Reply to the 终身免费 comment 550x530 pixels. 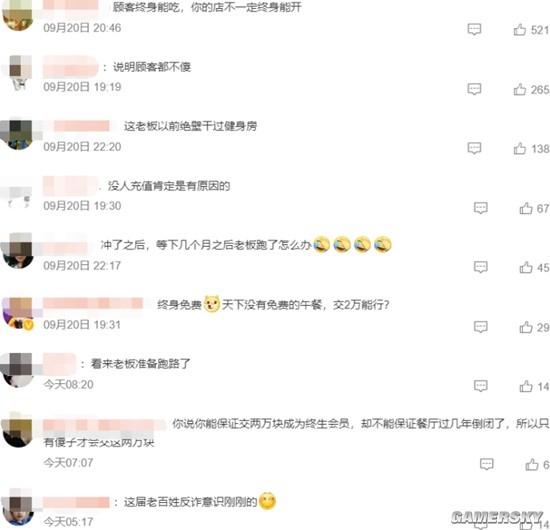point(481,327)
